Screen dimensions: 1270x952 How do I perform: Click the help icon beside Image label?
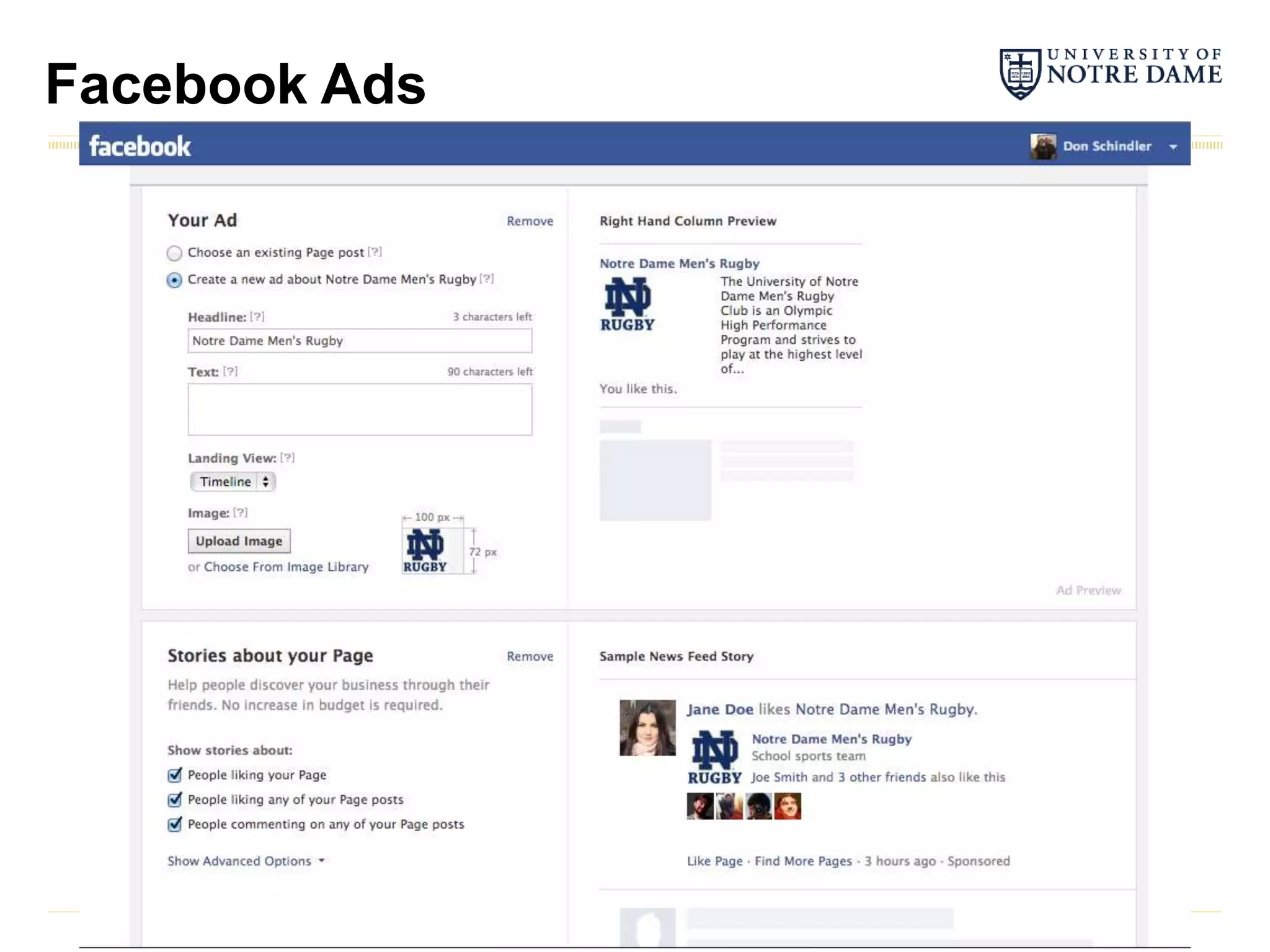[x=240, y=513]
